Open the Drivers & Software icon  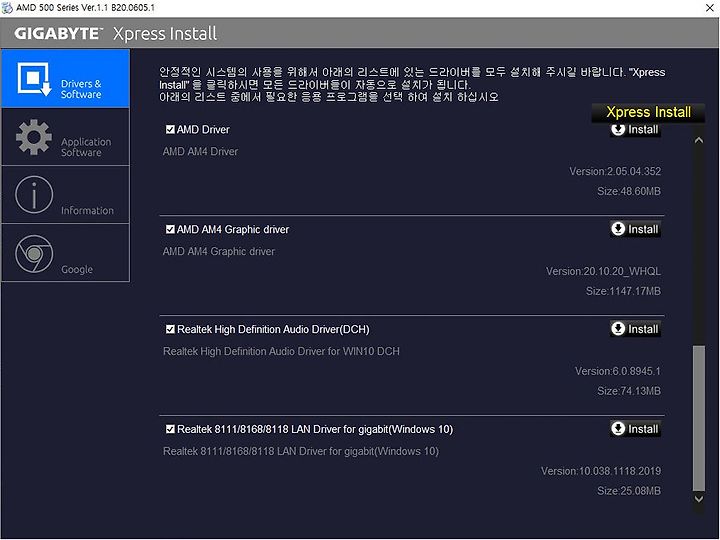click(34, 79)
